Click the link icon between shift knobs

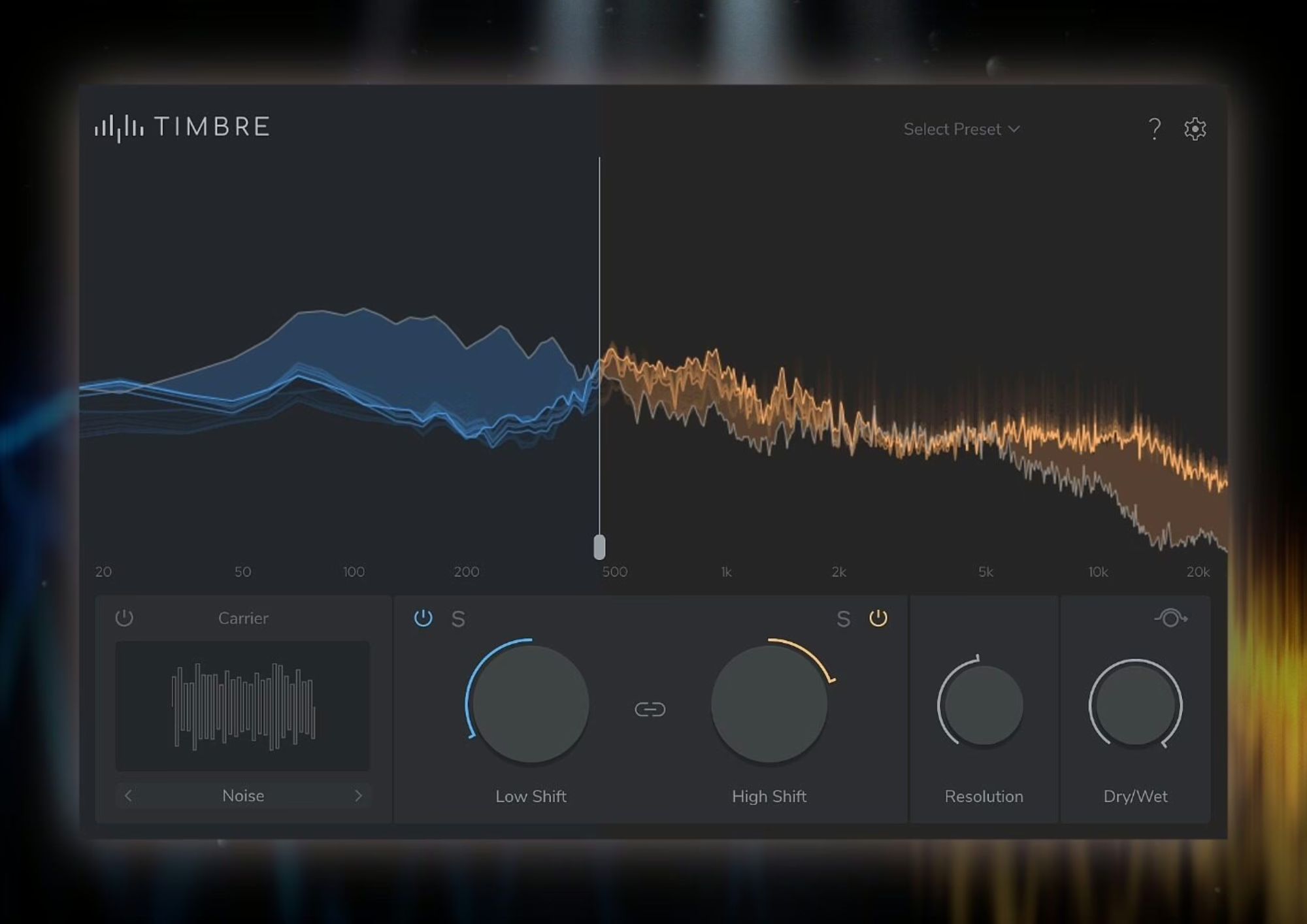pyautogui.click(x=650, y=709)
